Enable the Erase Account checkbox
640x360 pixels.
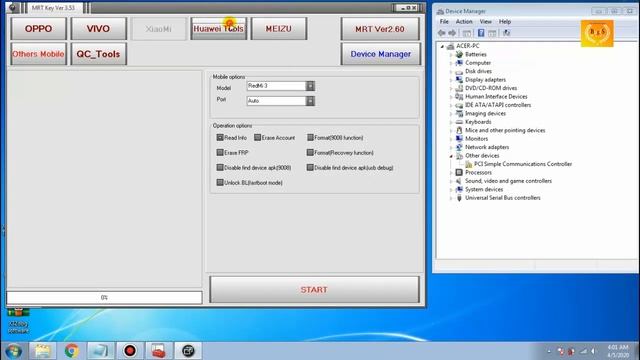[258, 138]
